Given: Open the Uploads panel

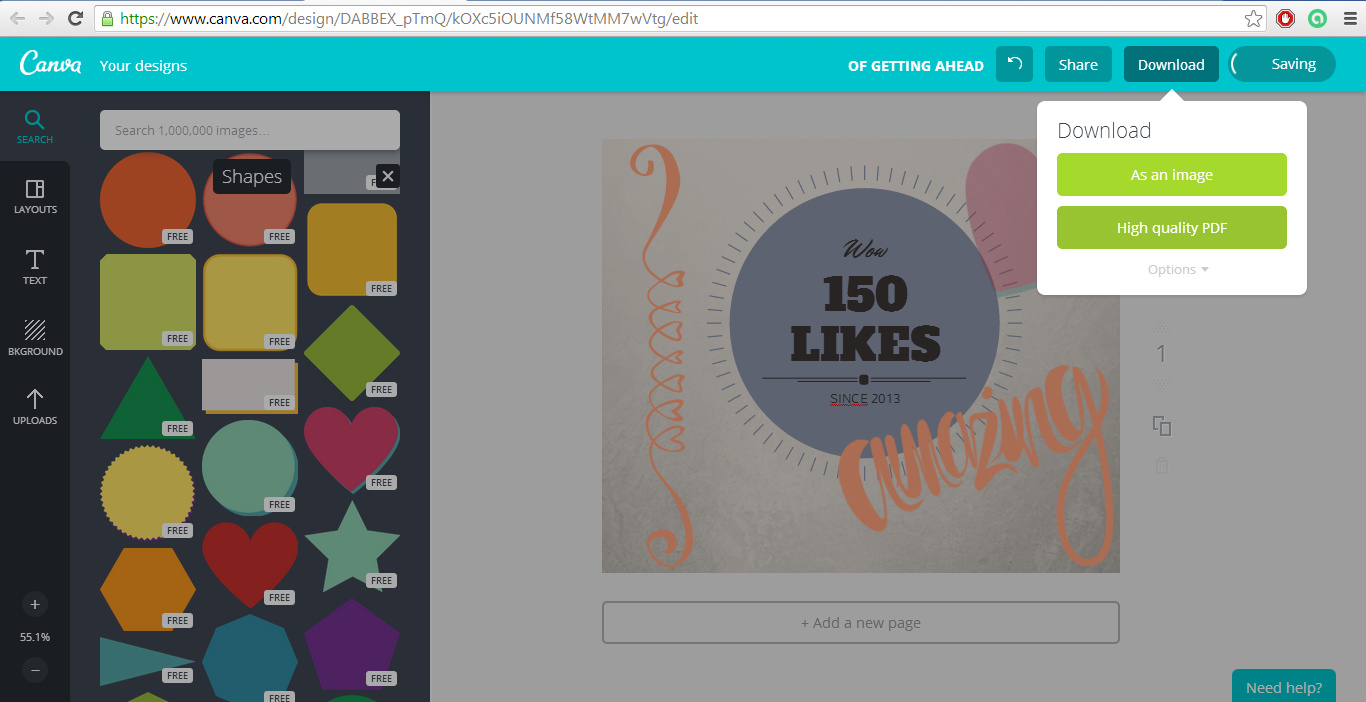Looking at the screenshot, I should click(34, 407).
